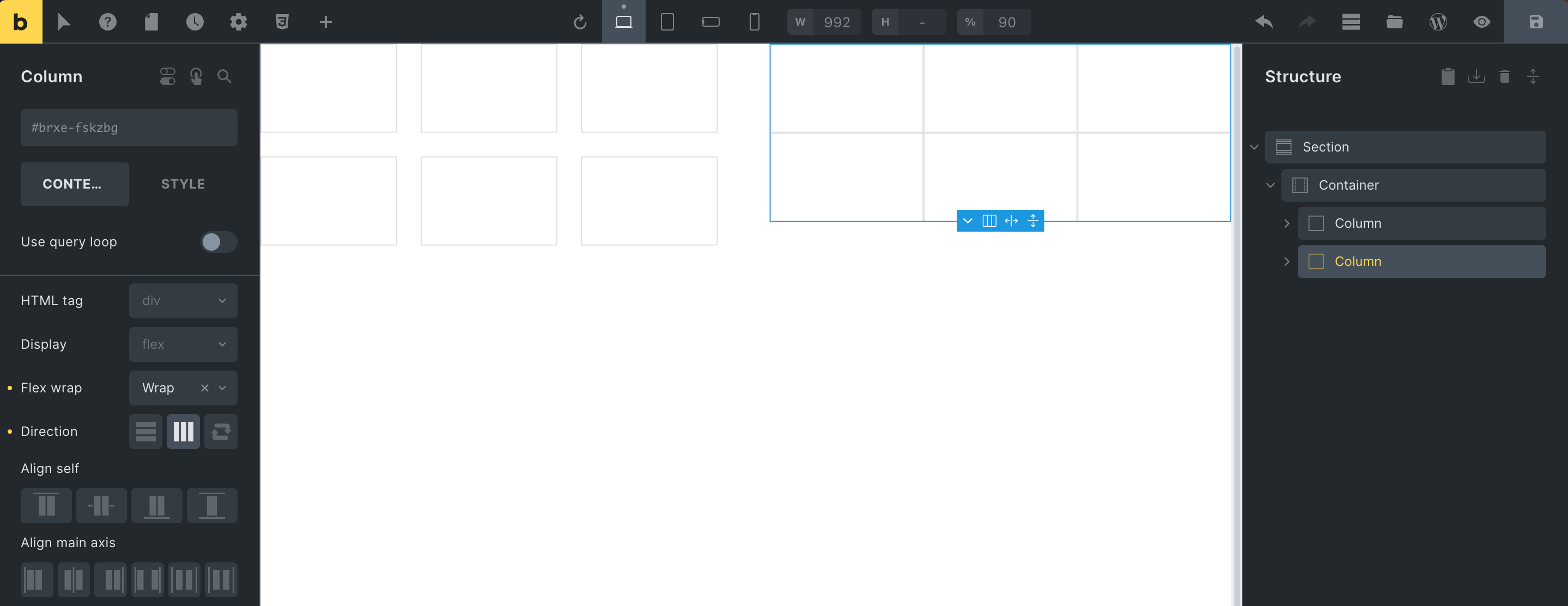Set Align main axis to space evenly
The width and height of the screenshot is (1568, 606).
(221, 579)
